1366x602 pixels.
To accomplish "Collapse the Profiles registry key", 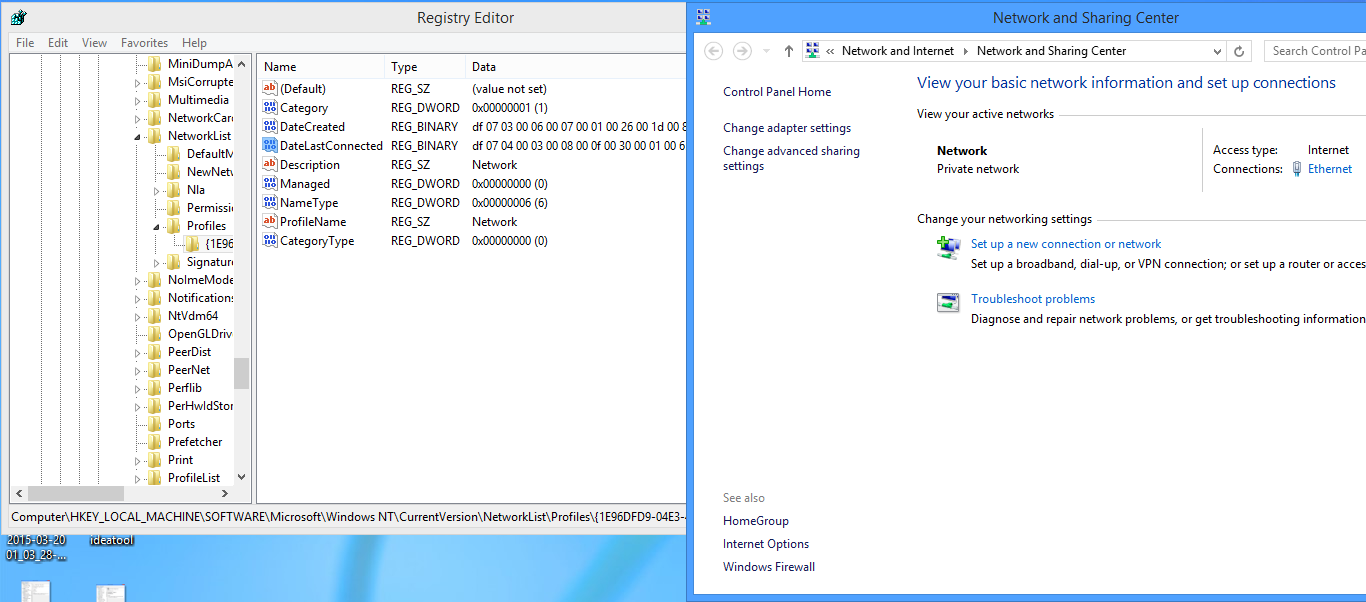I will pyautogui.click(x=158, y=226).
